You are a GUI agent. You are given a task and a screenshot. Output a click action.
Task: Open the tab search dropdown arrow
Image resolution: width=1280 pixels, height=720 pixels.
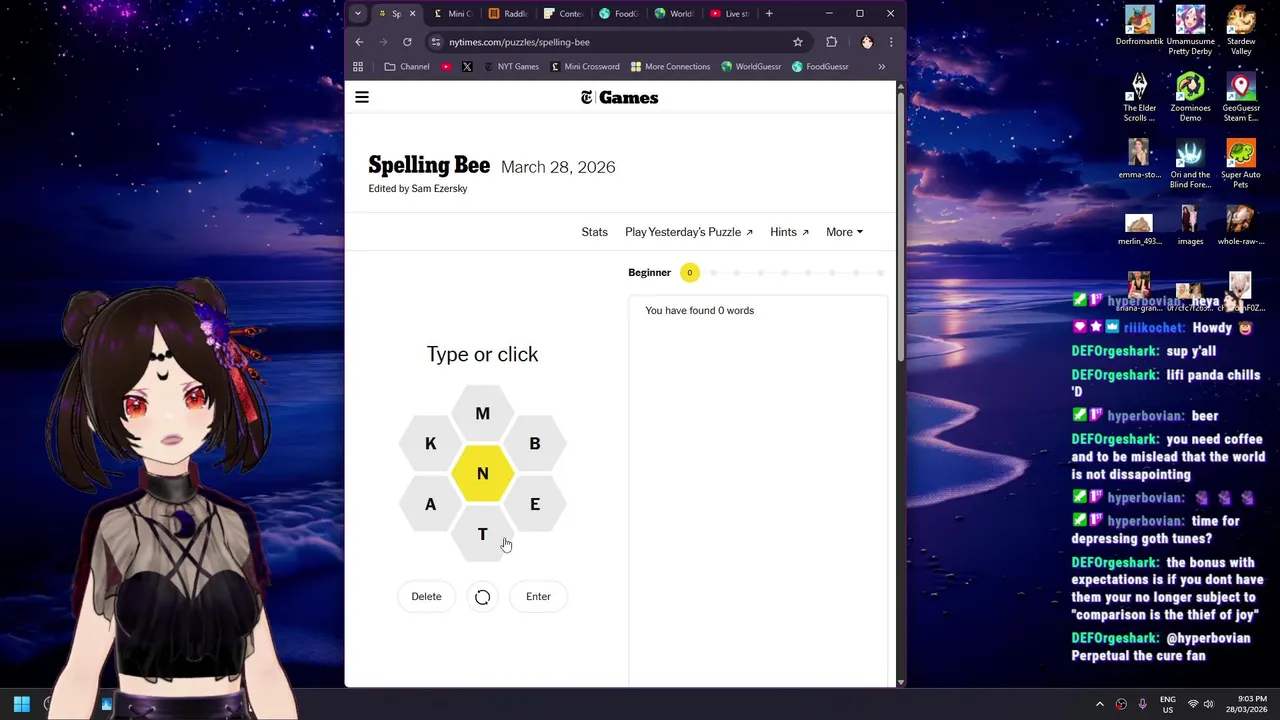[x=358, y=14]
